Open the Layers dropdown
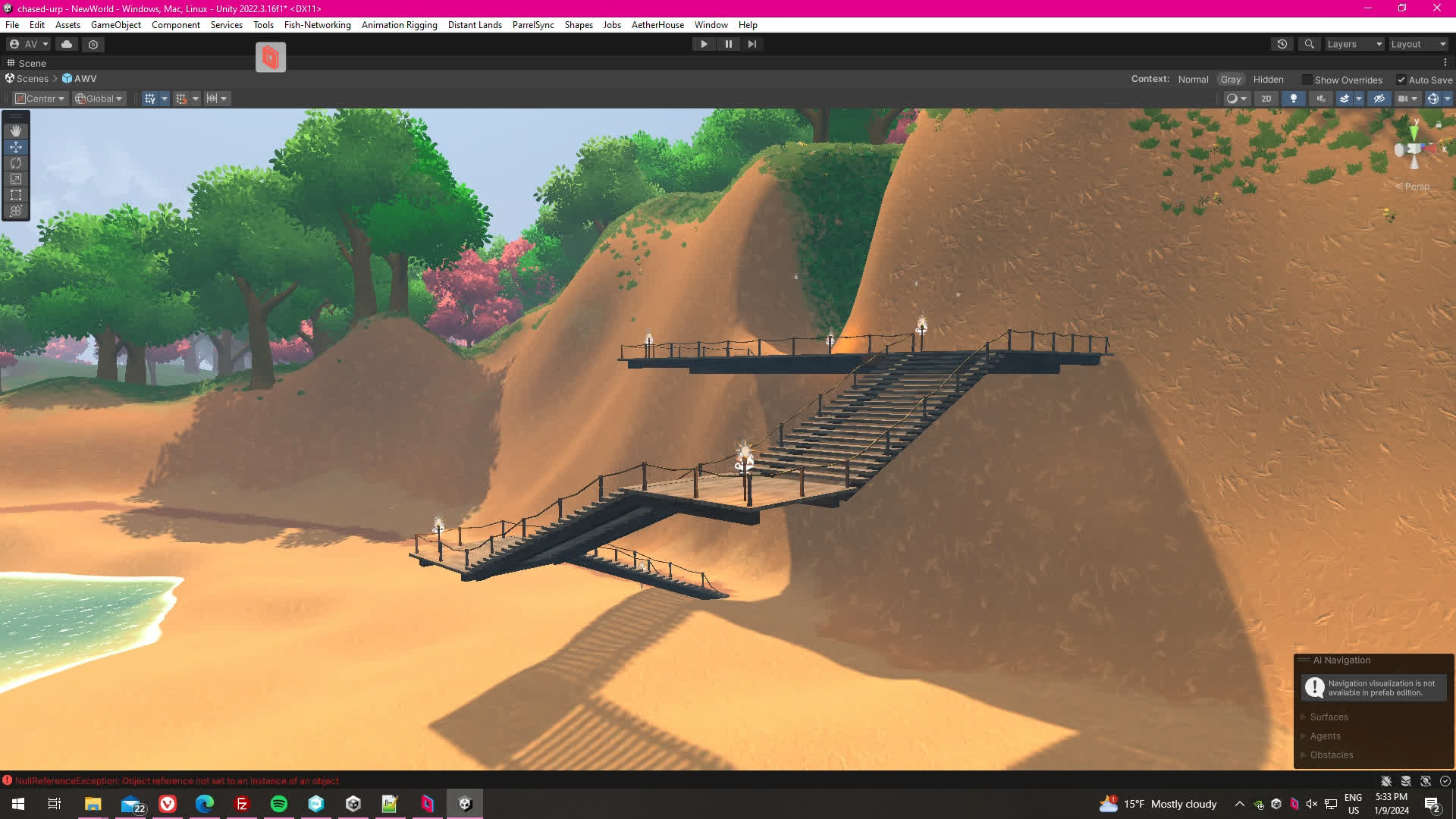 tap(1354, 44)
